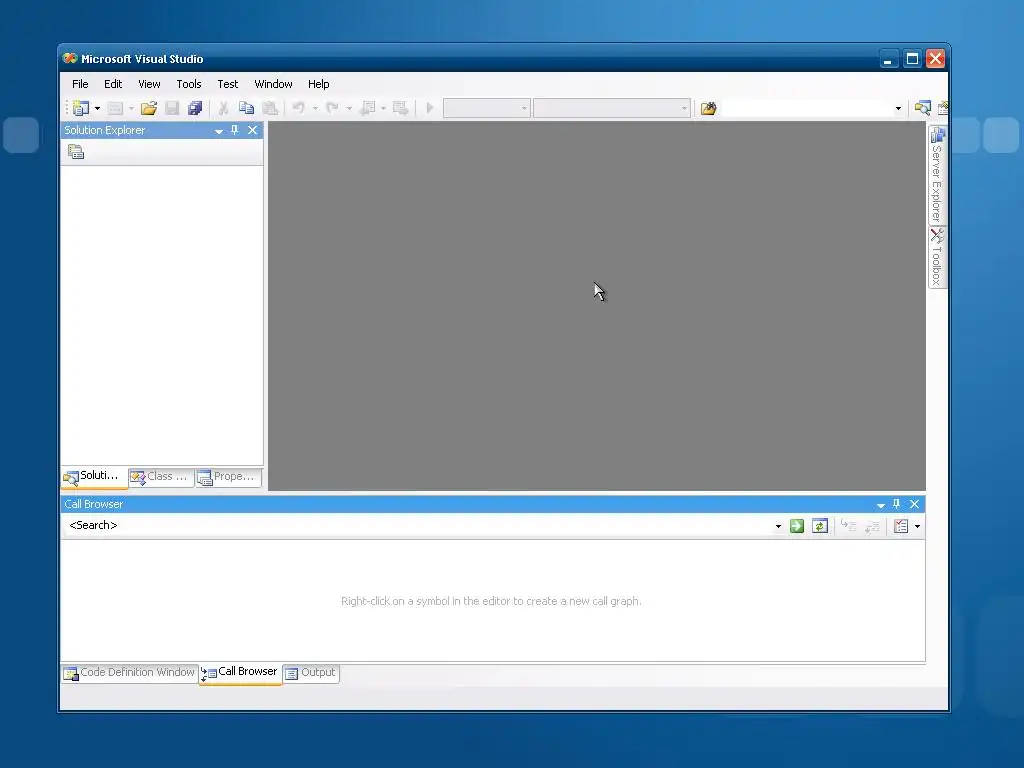Click the Refresh icon in Call Browser

pyautogui.click(x=820, y=526)
